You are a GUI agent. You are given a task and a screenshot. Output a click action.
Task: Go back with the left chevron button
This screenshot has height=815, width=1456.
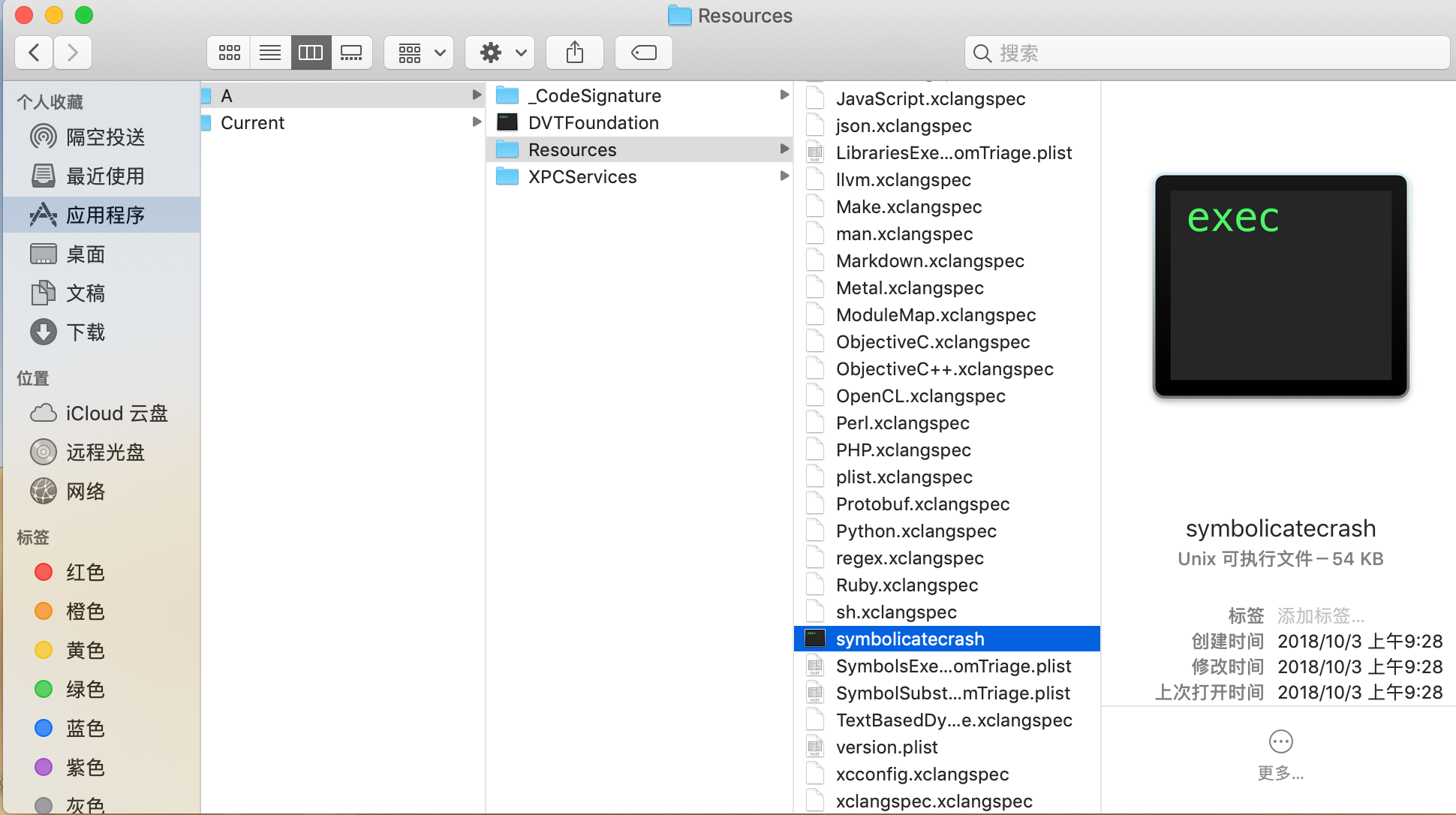click(x=34, y=53)
